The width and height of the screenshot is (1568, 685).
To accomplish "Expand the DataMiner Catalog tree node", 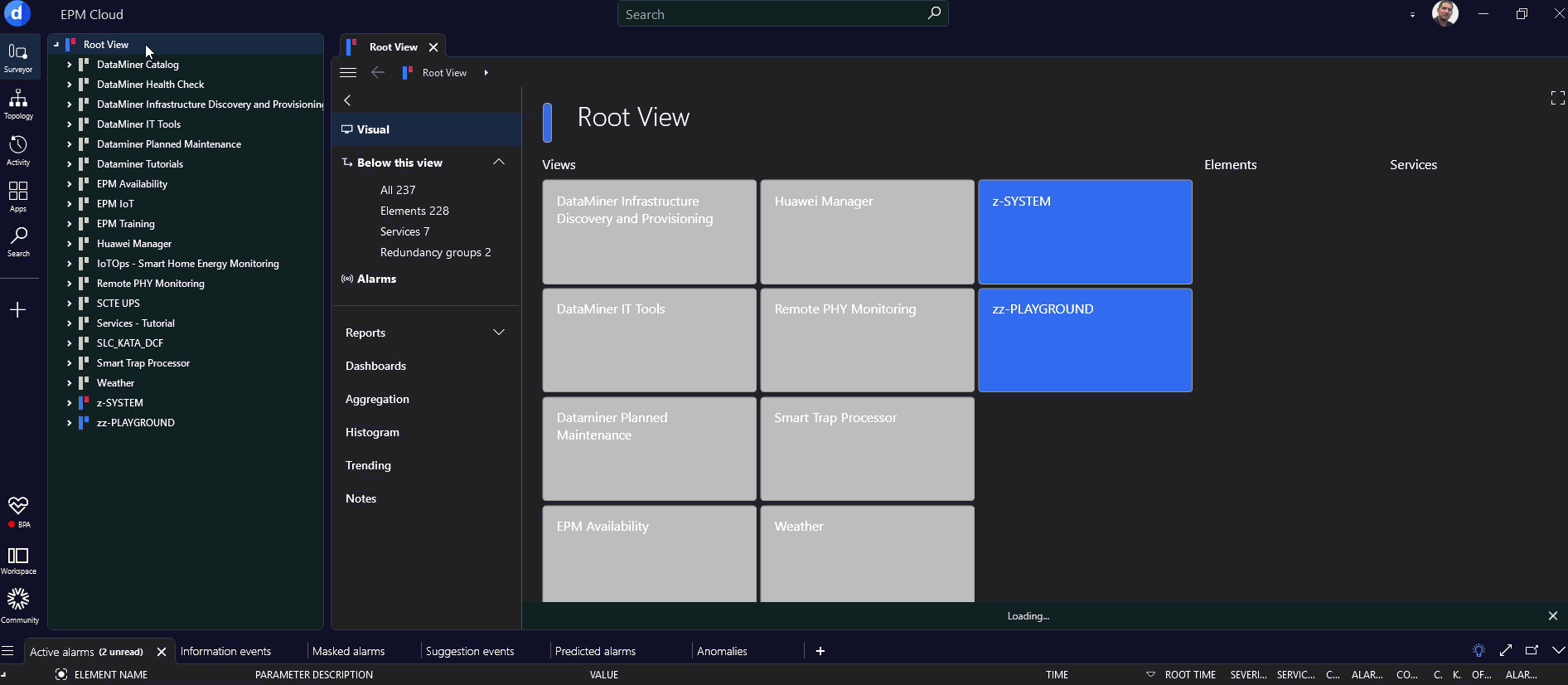I will coord(70,65).
